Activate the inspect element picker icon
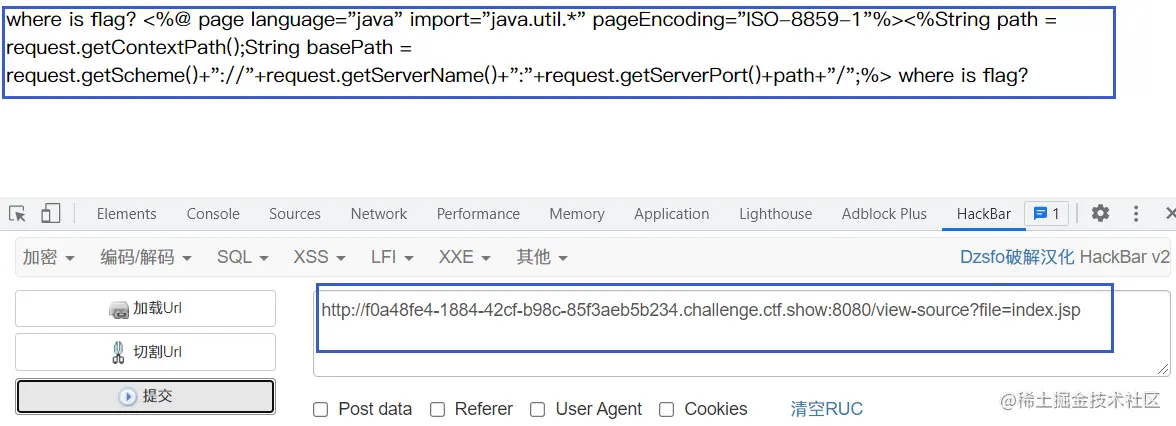The height and width of the screenshot is (426, 1176). pyautogui.click(x=17, y=214)
